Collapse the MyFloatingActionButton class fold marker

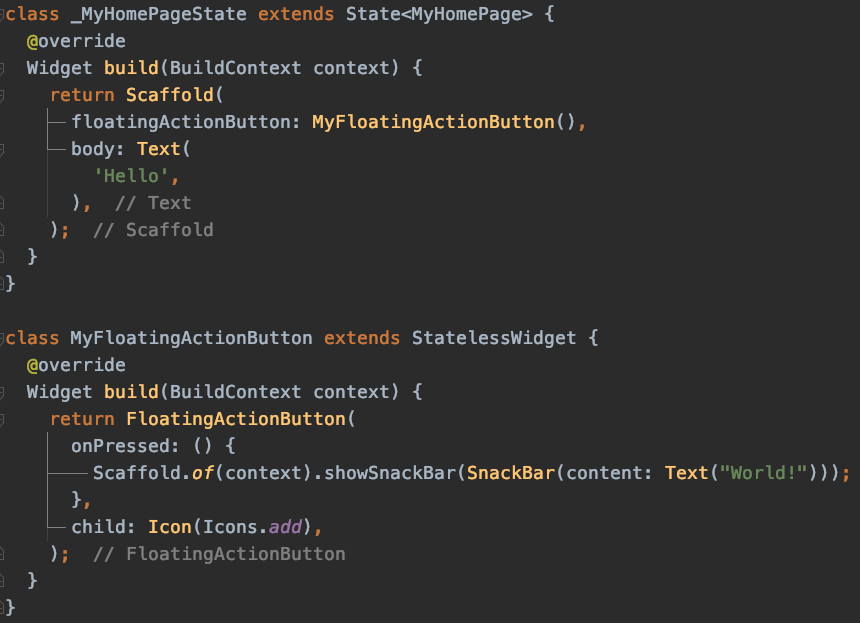point(3,338)
